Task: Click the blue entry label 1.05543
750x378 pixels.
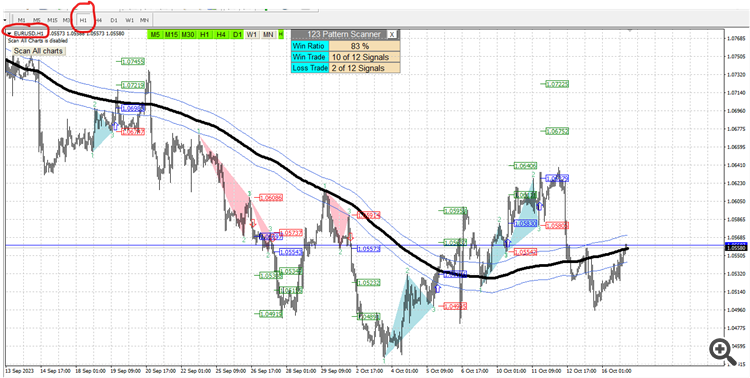Action: click(290, 252)
